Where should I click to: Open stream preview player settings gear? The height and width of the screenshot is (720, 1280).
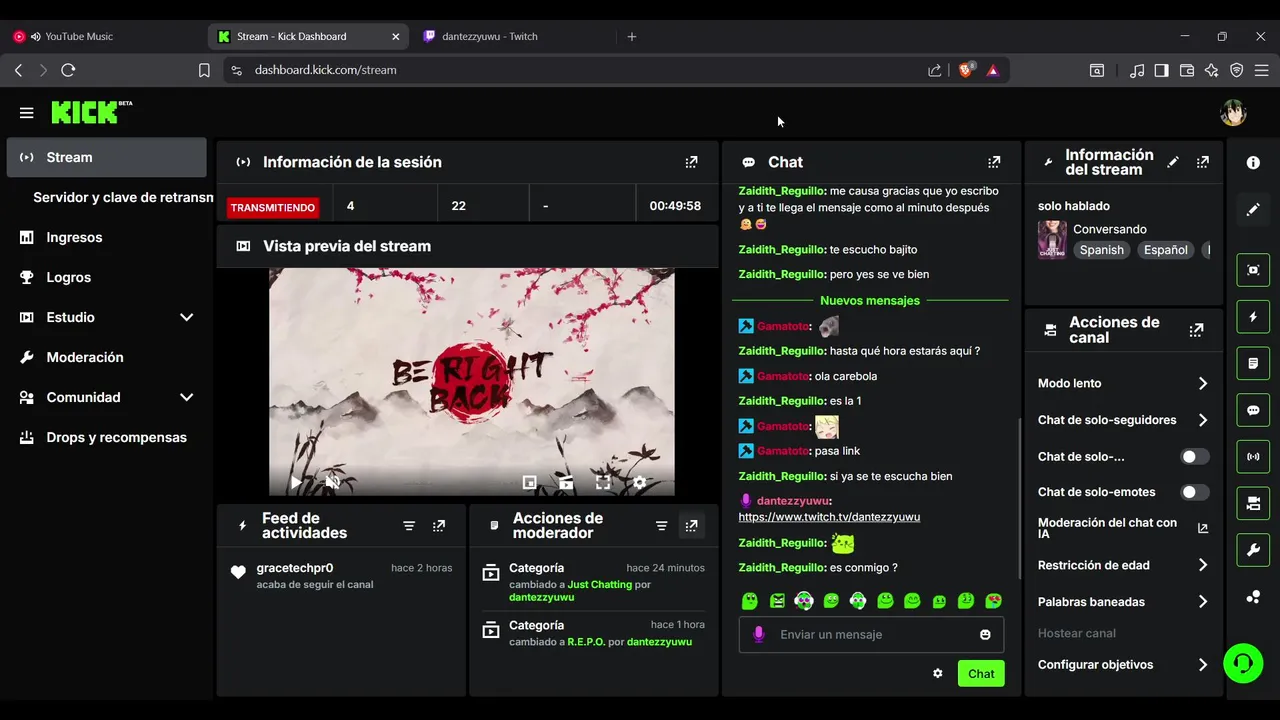pos(640,482)
